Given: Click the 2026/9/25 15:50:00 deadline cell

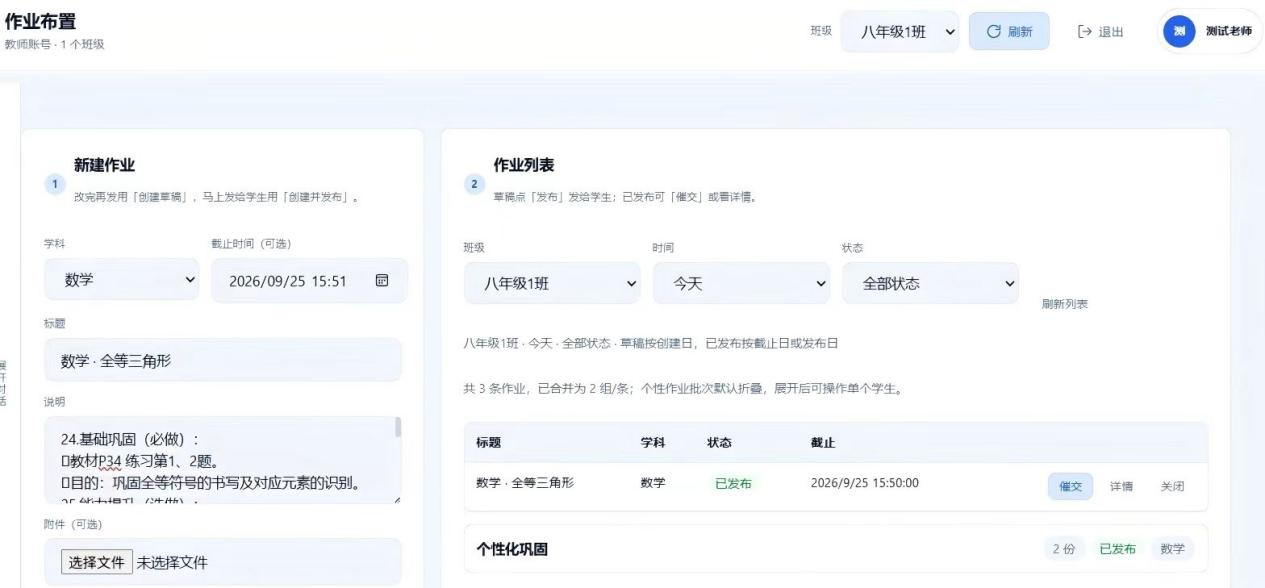Looking at the screenshot, I should [864, 483].
